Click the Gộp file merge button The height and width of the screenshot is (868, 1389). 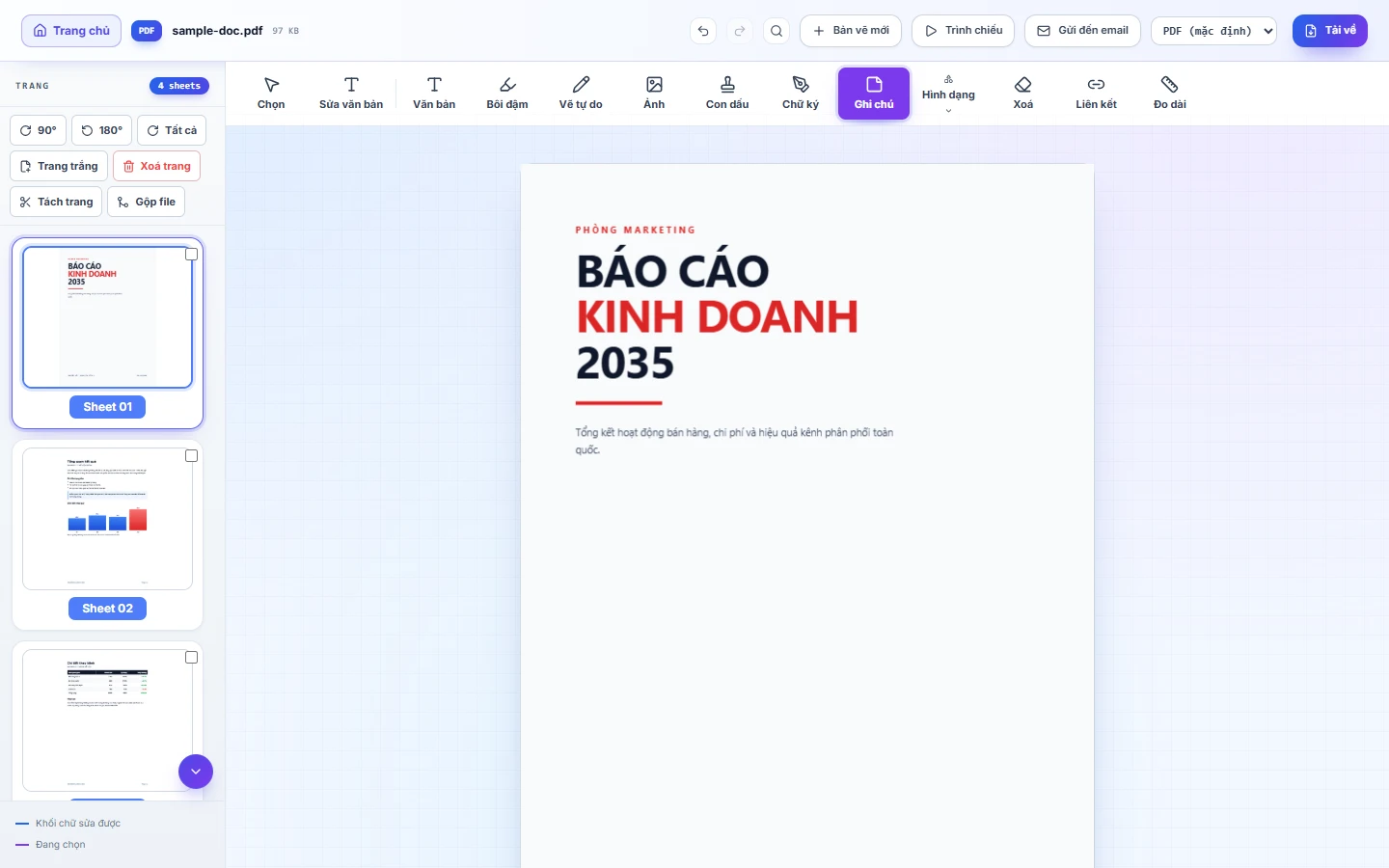tap(147, 202)
